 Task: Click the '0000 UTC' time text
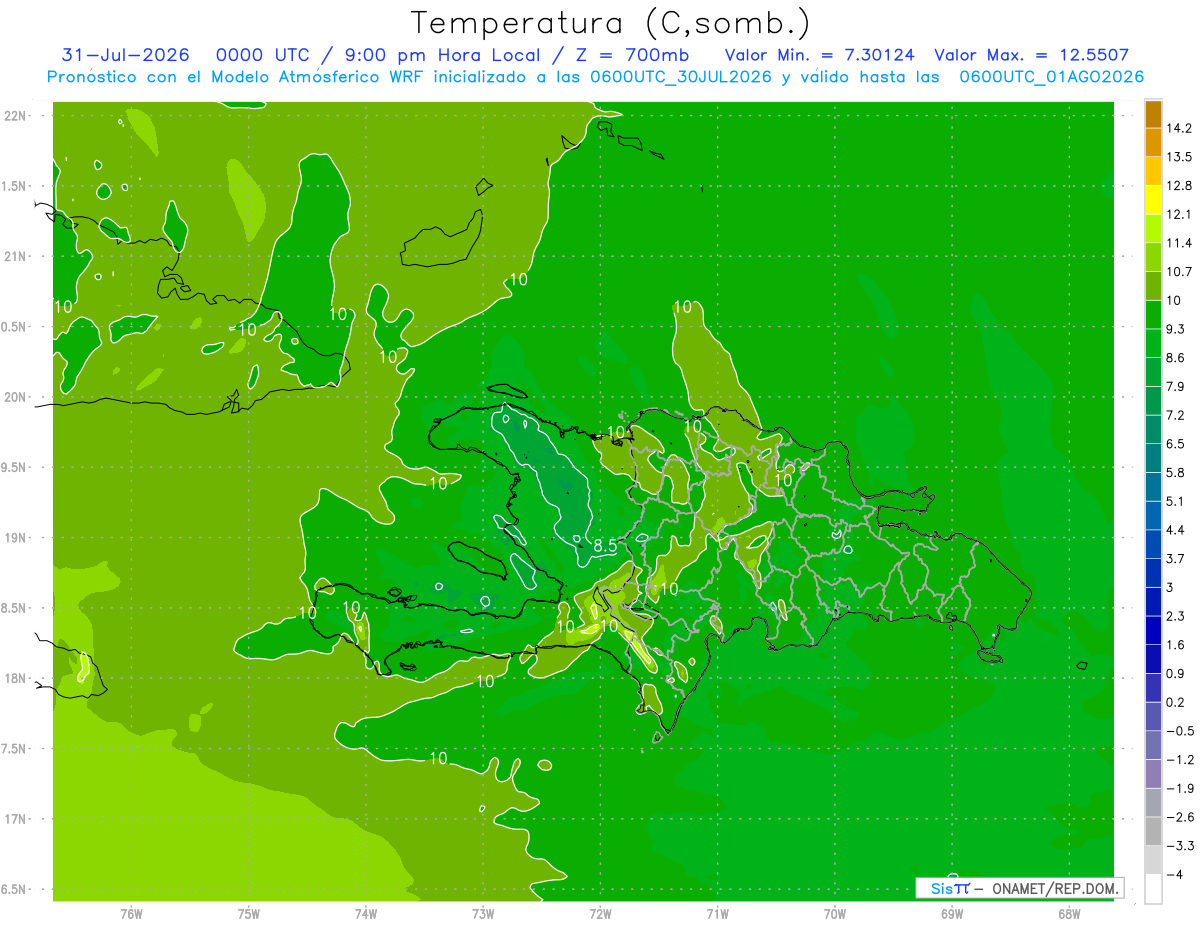(x=262, y=55)
